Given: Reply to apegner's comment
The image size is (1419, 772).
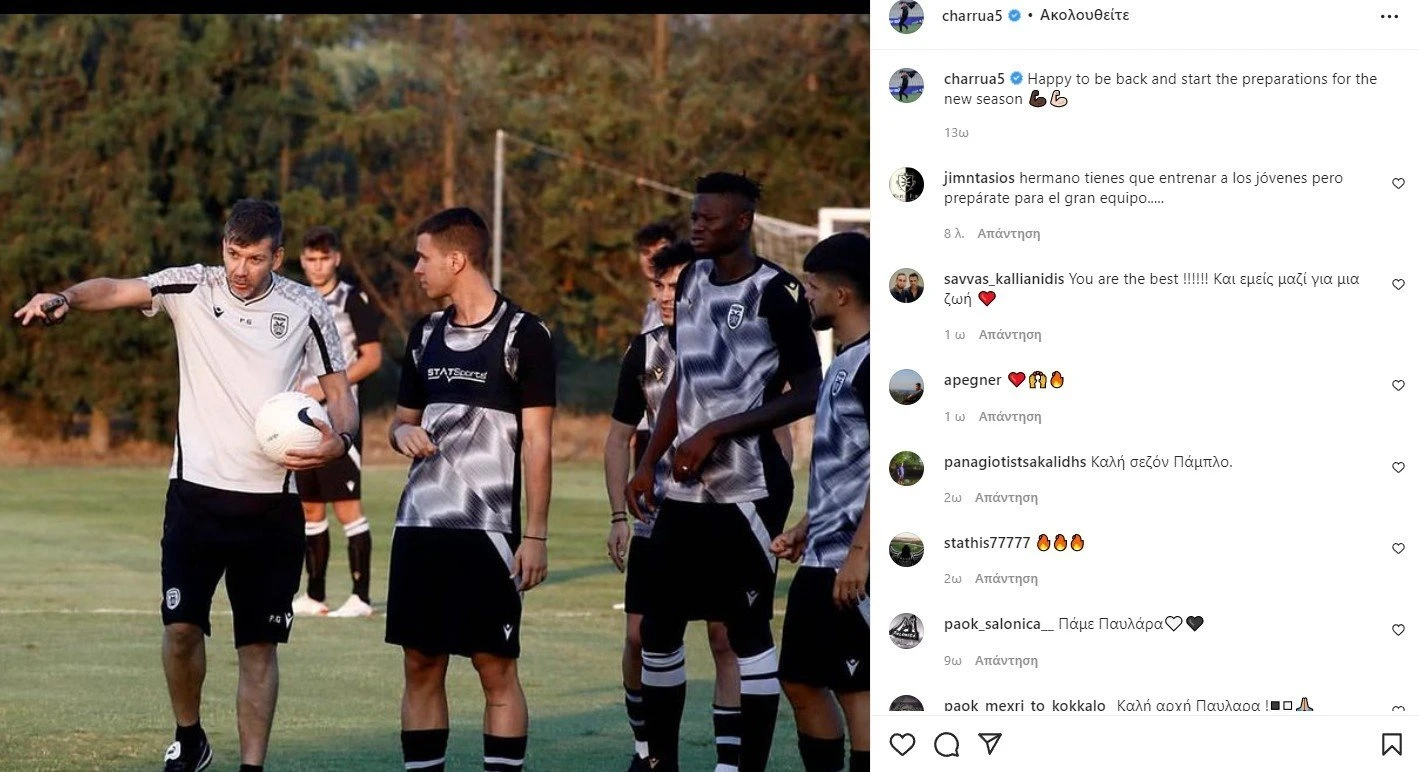Looking at the screenshot, I should [x=1010, y=416].
